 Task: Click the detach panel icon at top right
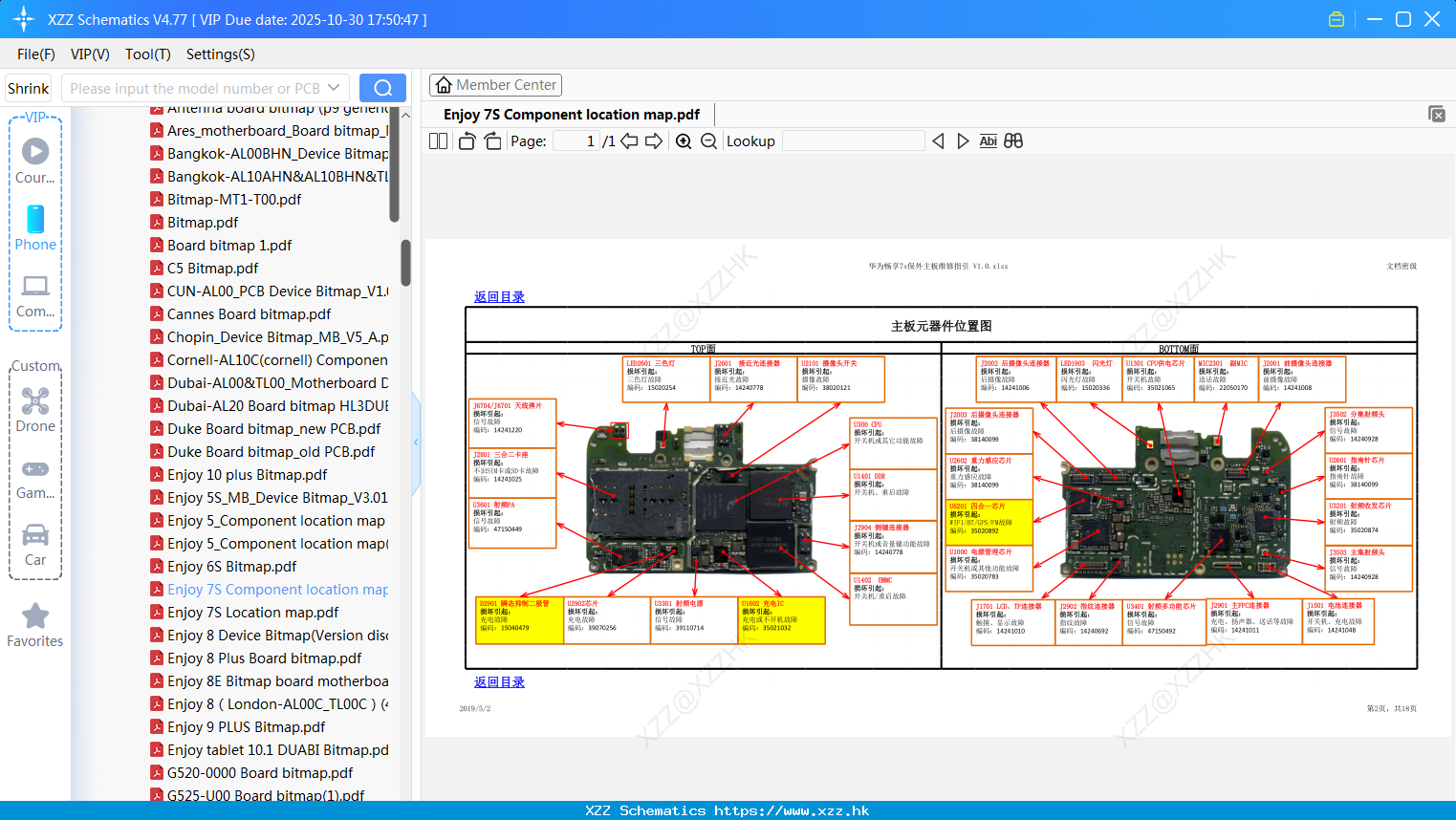click(1436, 114)
